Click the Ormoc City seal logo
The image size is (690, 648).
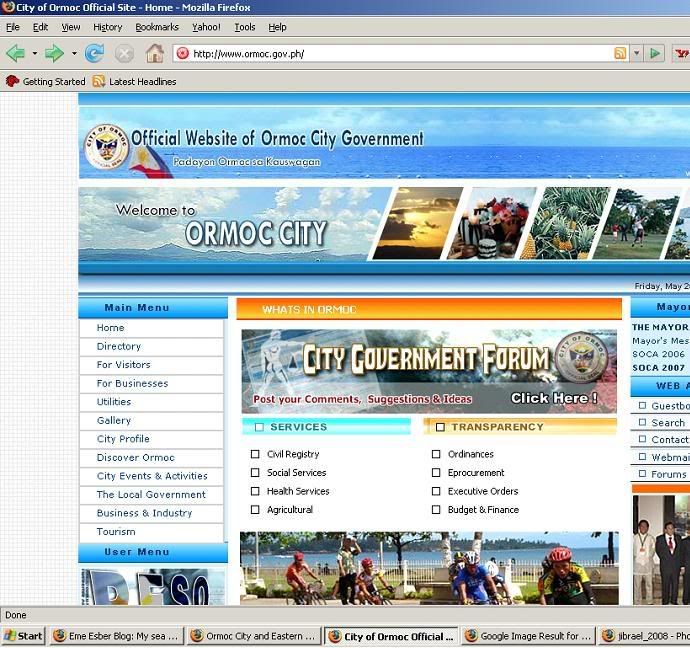105,148
